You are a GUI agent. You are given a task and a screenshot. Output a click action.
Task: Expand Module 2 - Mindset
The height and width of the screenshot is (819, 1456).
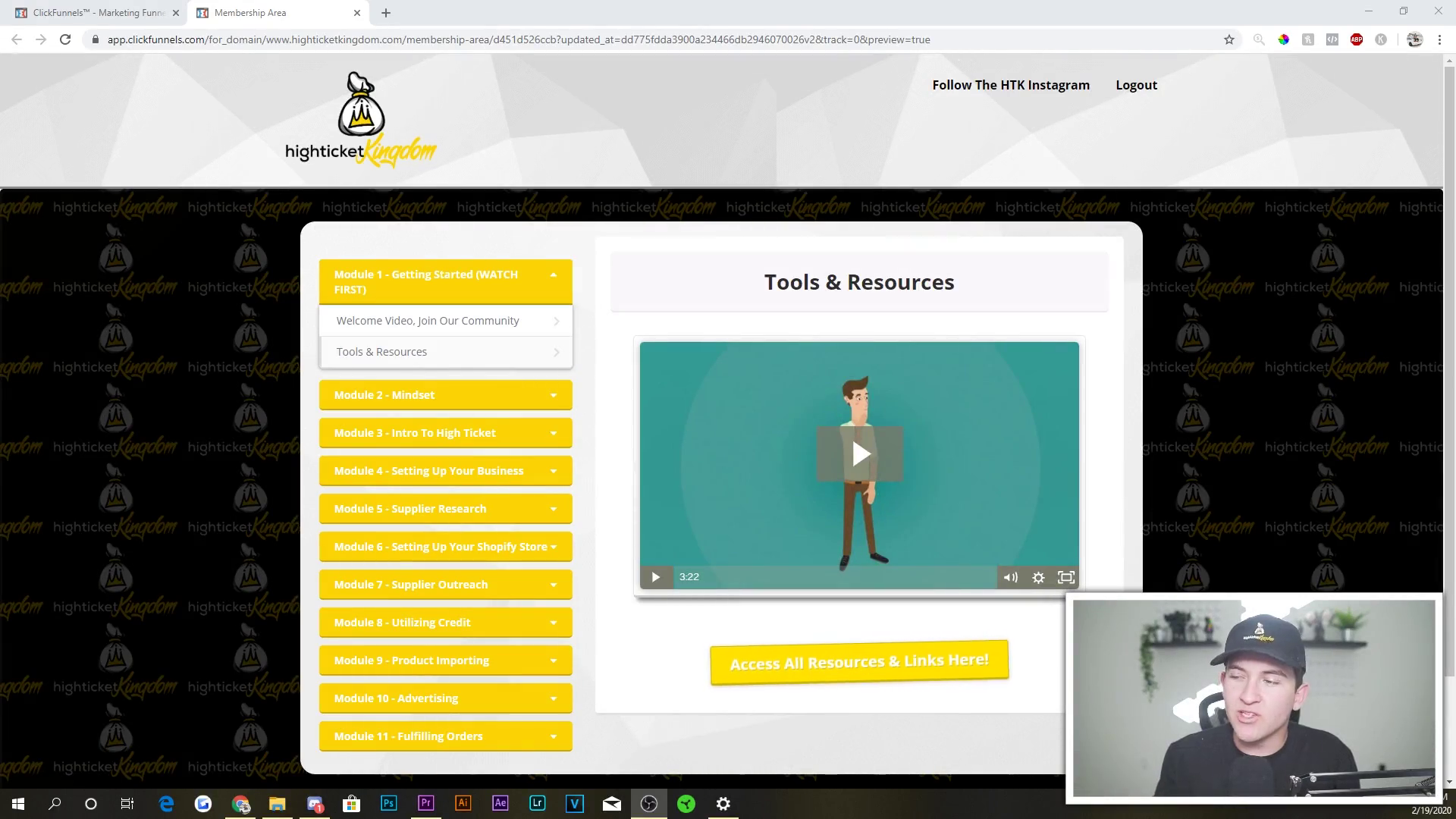pyautogui.click(x=445, y=395)
